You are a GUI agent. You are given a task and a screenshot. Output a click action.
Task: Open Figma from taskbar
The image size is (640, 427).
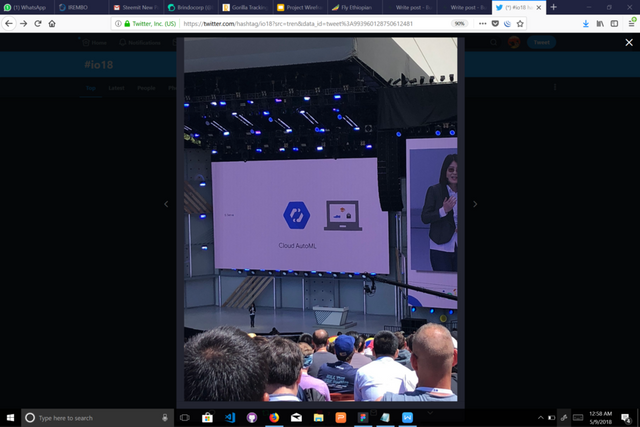pyautogui.click(x=362, y=418)
